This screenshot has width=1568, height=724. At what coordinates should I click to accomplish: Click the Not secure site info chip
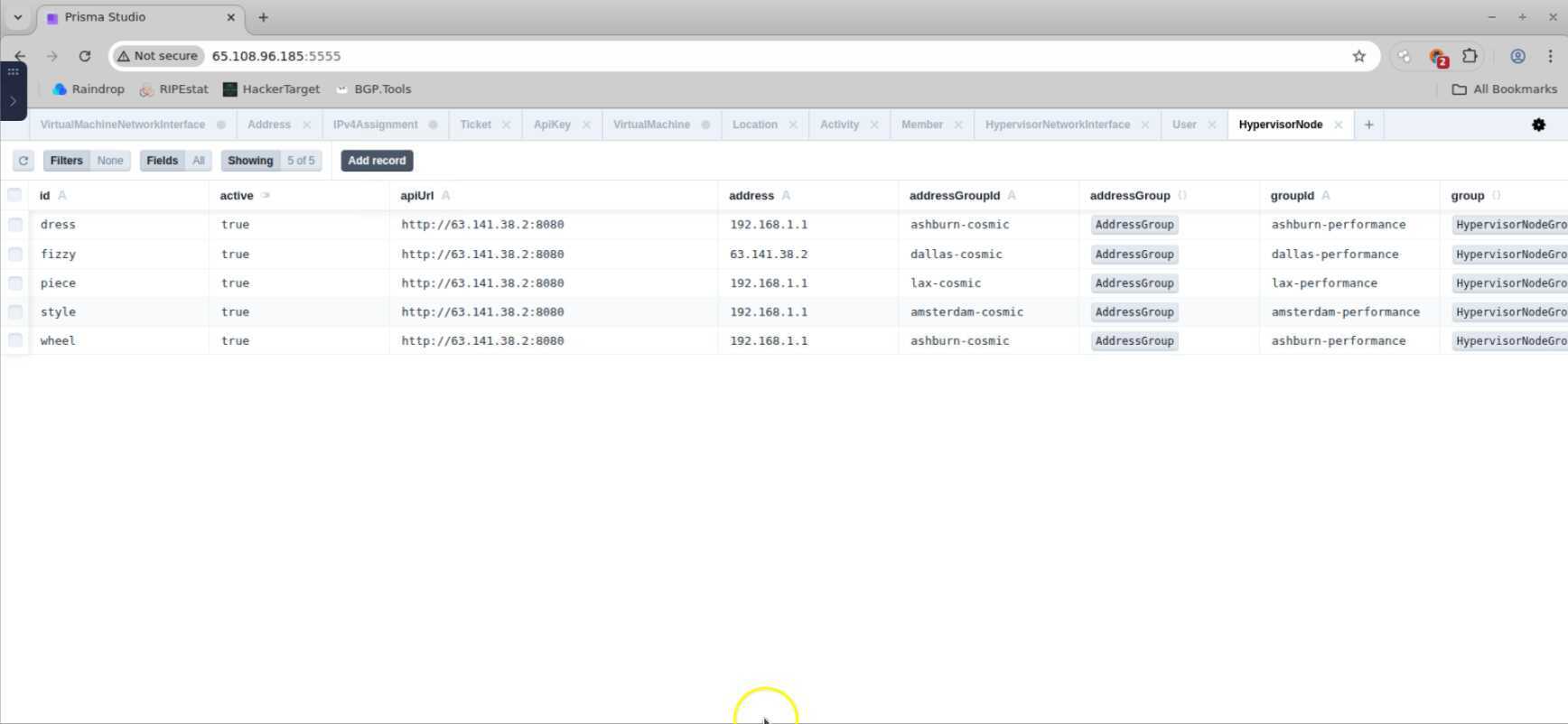coord(158,56)
